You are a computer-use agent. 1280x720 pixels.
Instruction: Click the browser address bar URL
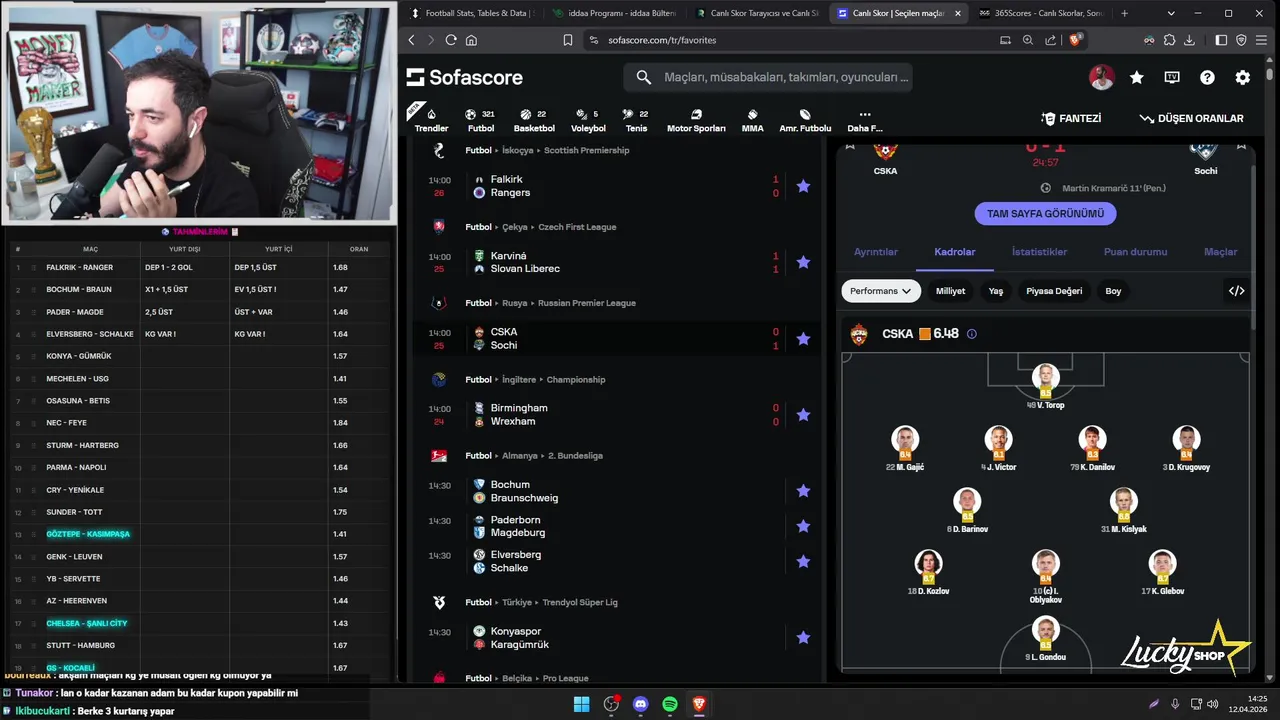pos(662,40)
